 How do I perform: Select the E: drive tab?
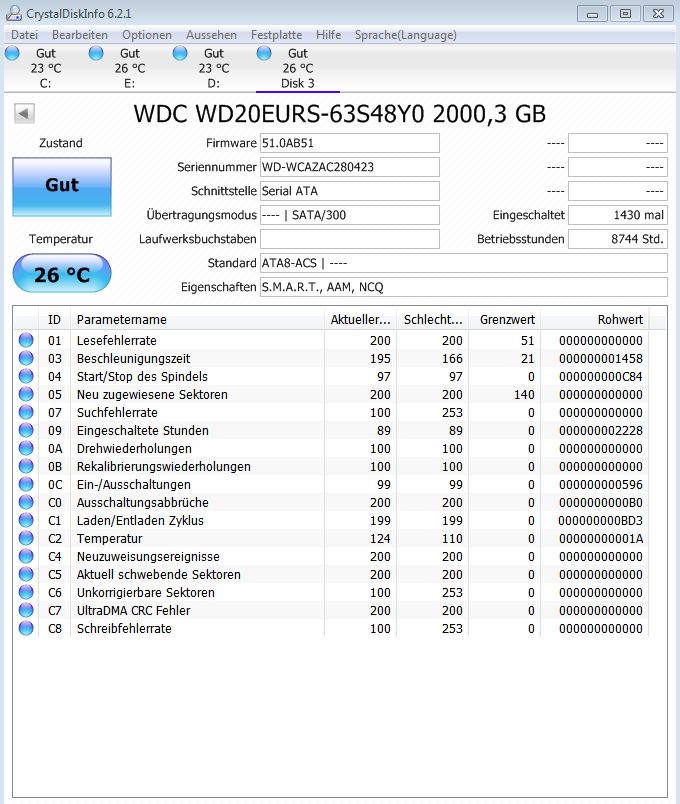pos(129,68)
